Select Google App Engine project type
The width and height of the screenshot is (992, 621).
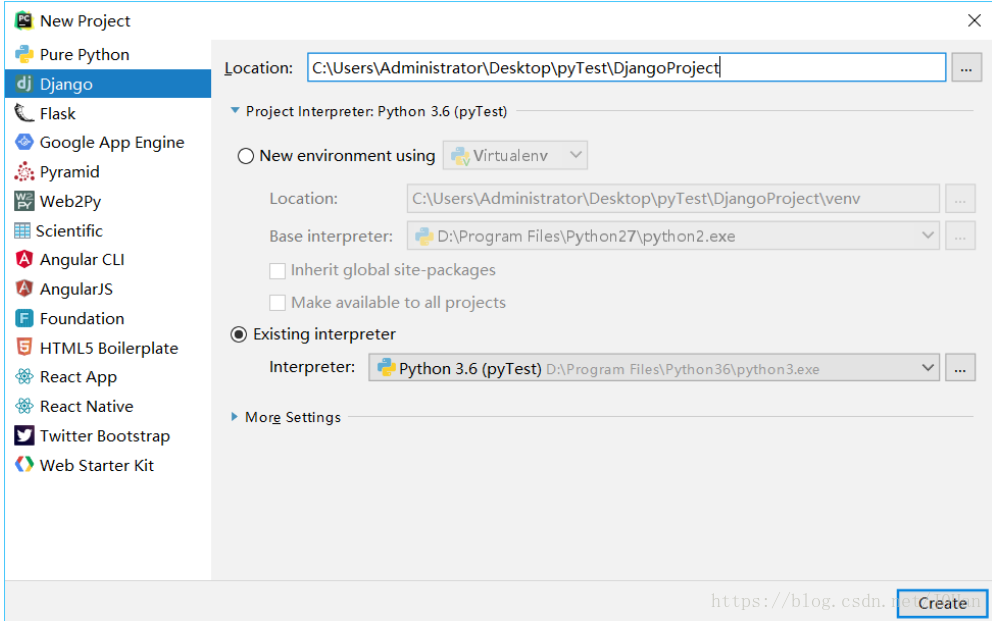(x=108, y=142)
